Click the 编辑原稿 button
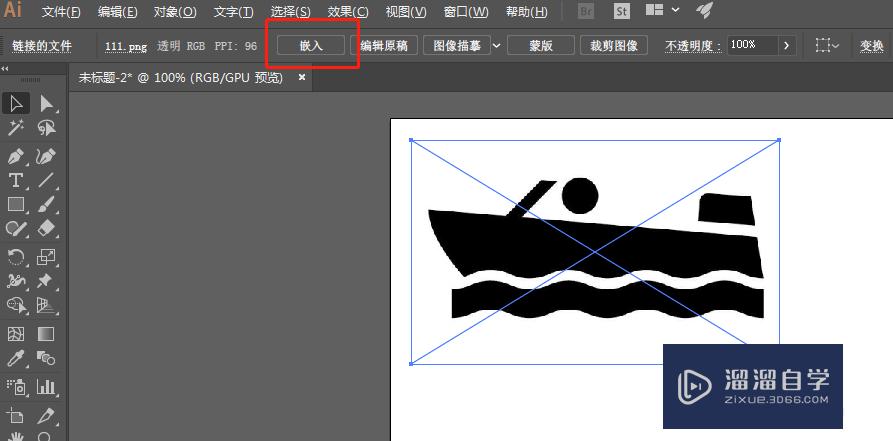 point(384,46)
